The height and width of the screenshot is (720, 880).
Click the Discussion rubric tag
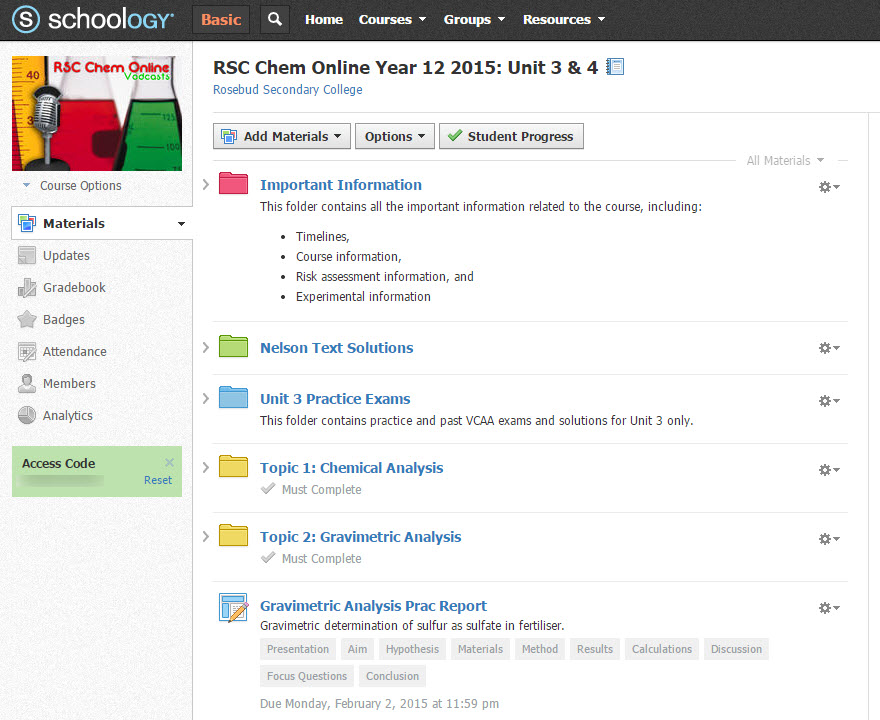(x=736, y=649)
